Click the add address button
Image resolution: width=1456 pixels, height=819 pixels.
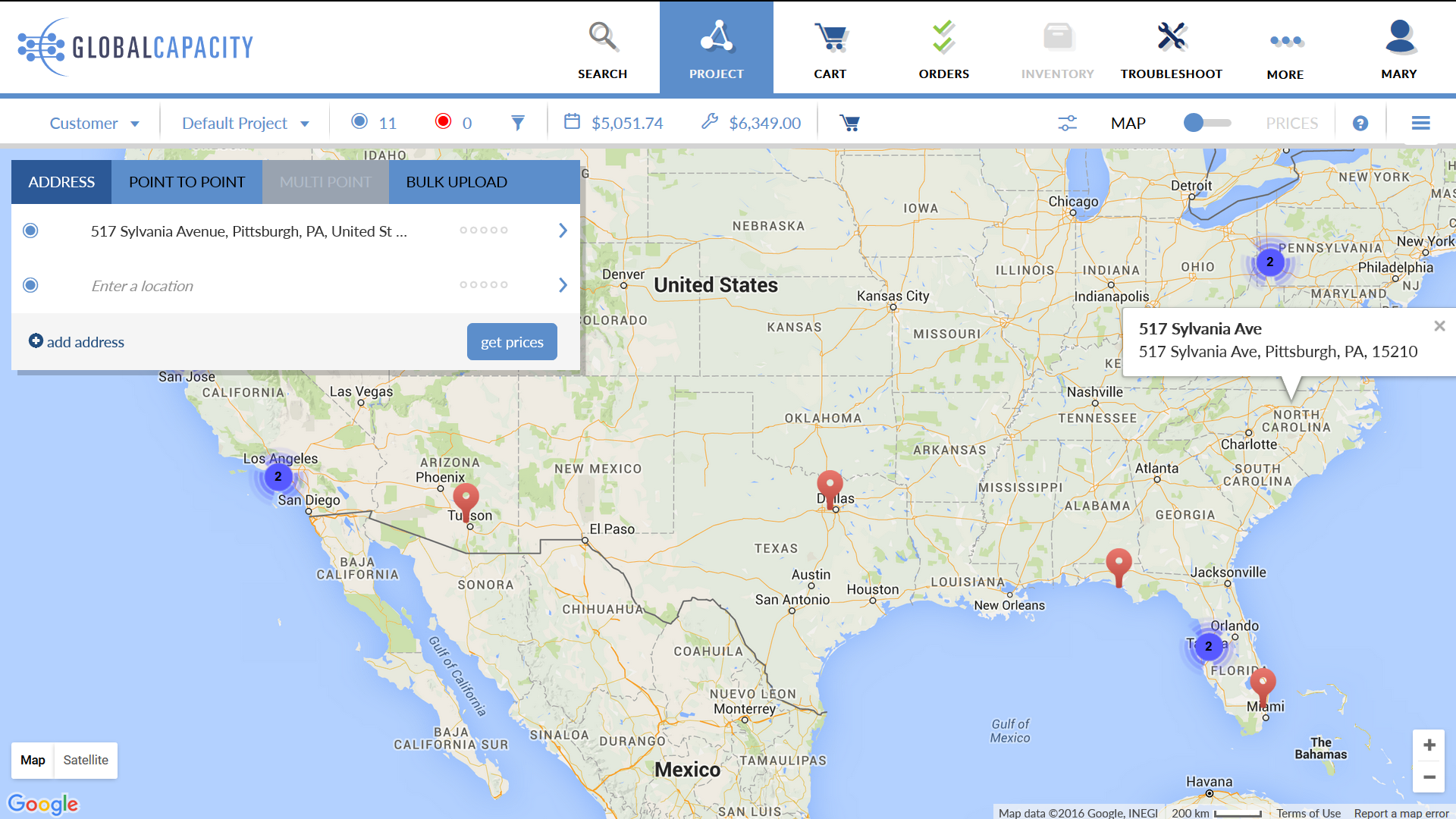[76, 342]
